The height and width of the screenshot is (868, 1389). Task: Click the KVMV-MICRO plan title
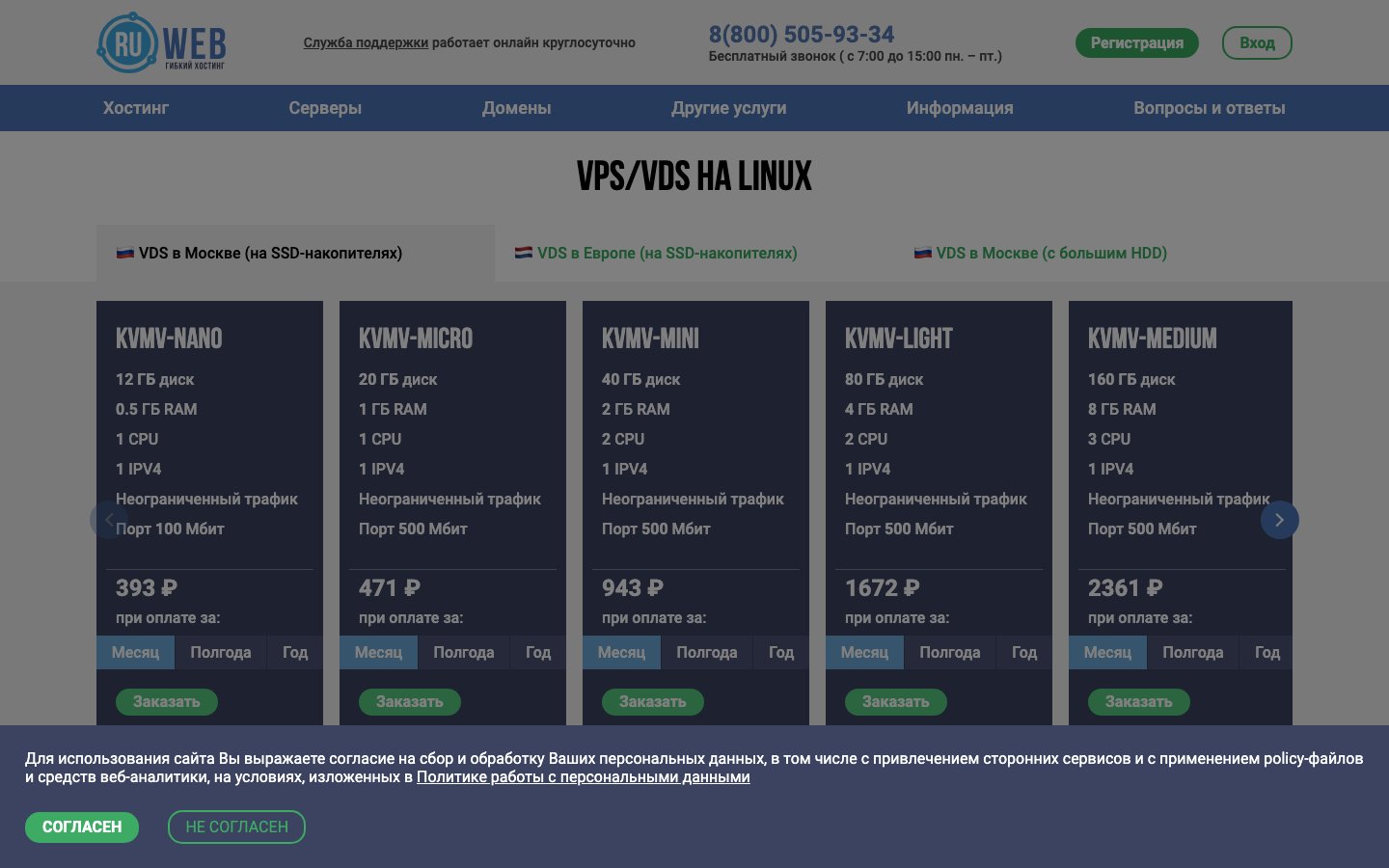416,339
